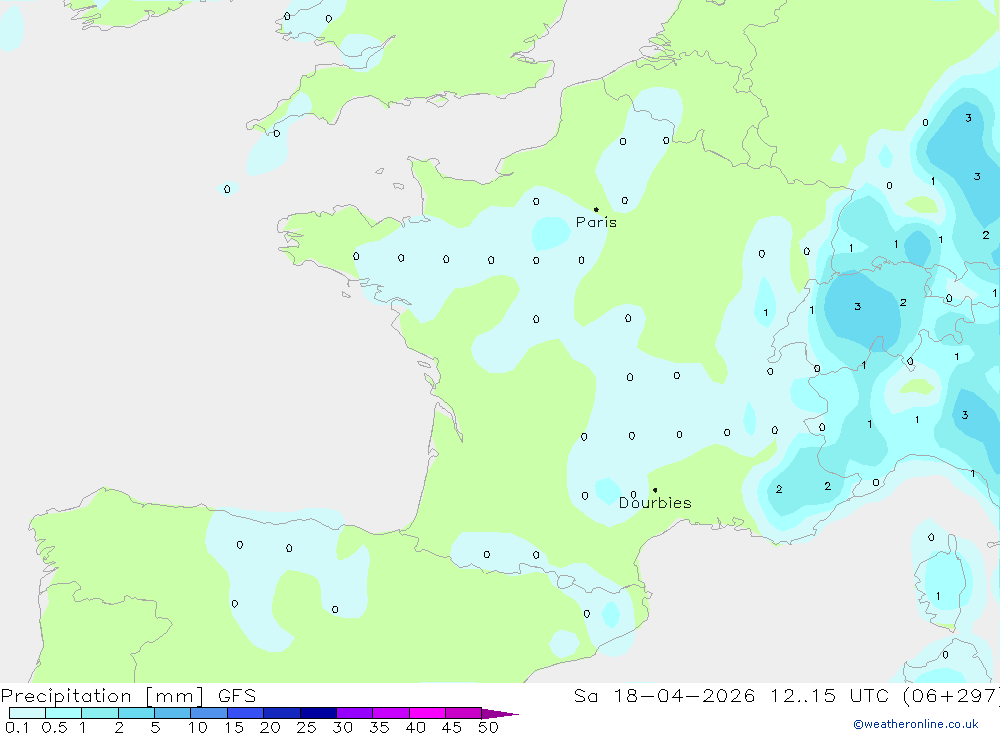Viewport: 1000px width, 733px height.
Task: Click the 10–15 mm legend swatch
Action: tap(209, 713)
